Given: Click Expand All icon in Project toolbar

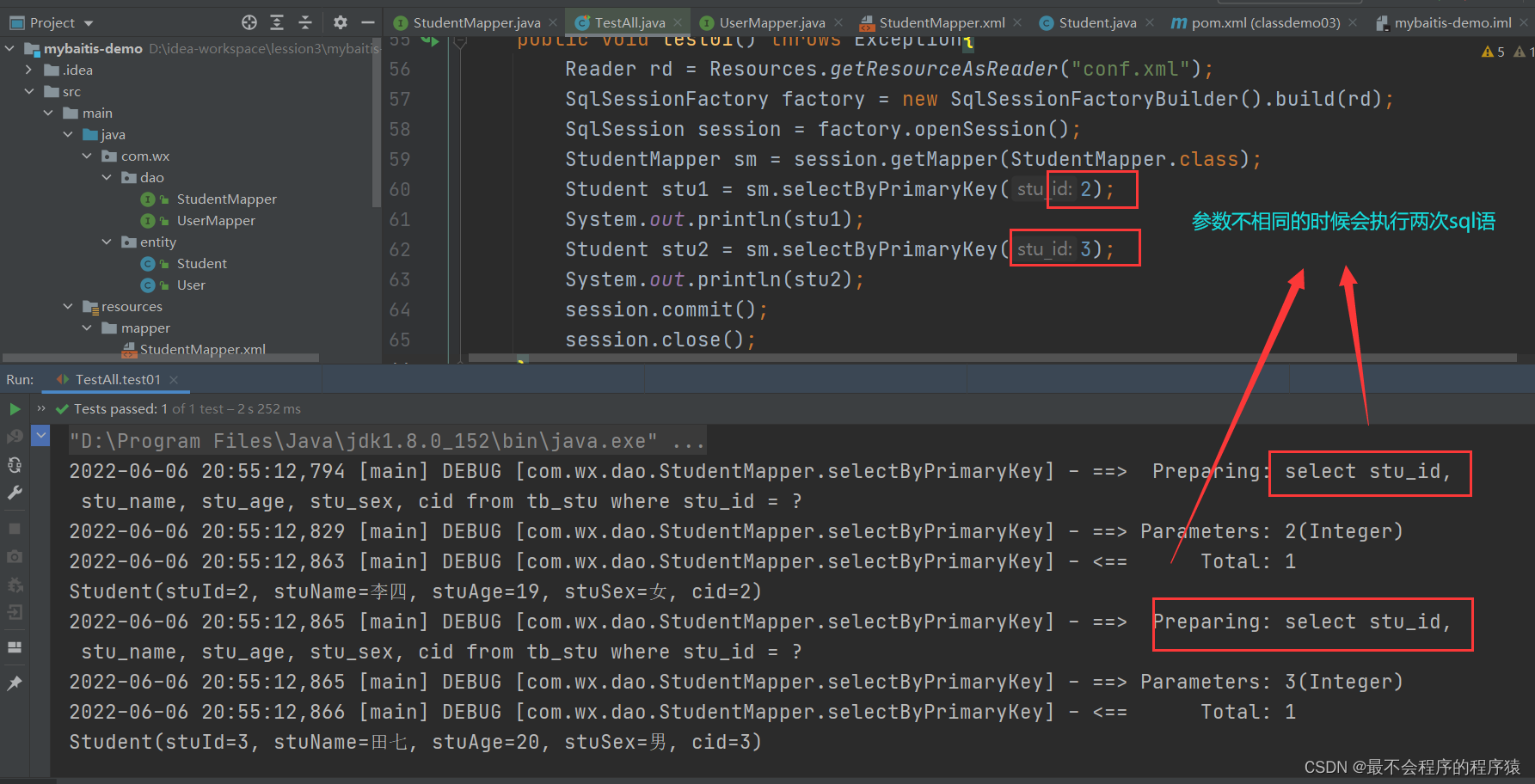Looking at the screenshot, I should click(277, 22).
